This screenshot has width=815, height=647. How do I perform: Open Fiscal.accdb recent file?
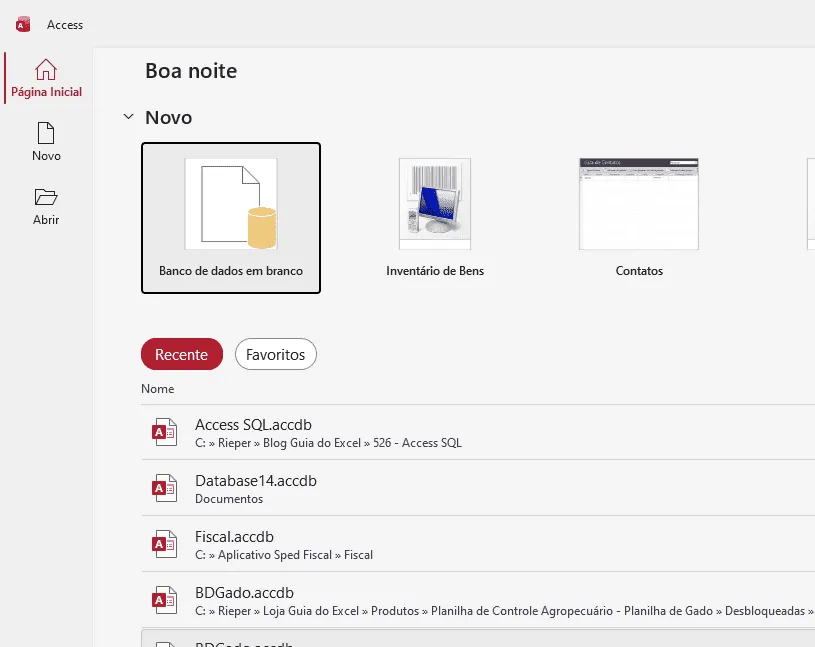(478, 544)
